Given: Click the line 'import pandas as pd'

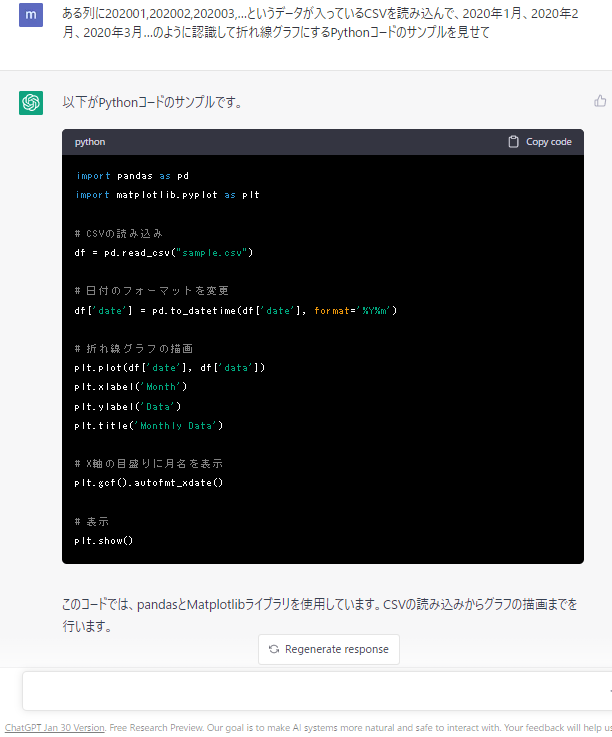Looking at the screenshot, I should pyautogui.click(x=132, y=176).
